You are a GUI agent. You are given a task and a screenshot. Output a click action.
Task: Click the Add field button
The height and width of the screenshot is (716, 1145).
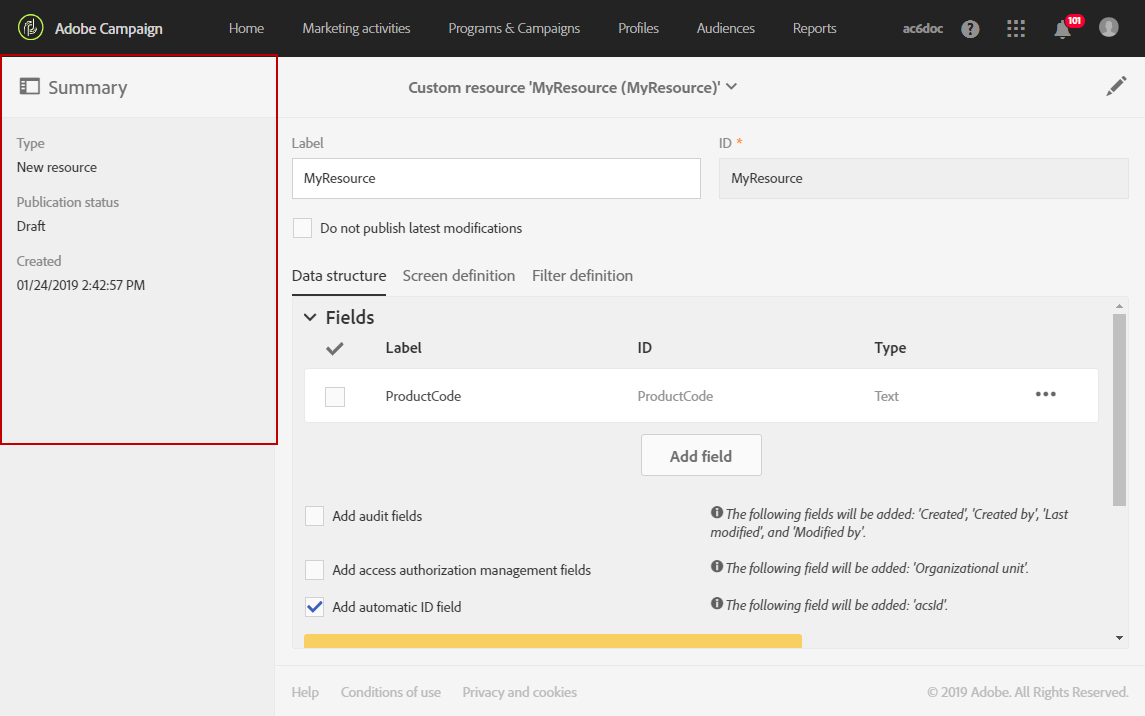coord(701,456)
